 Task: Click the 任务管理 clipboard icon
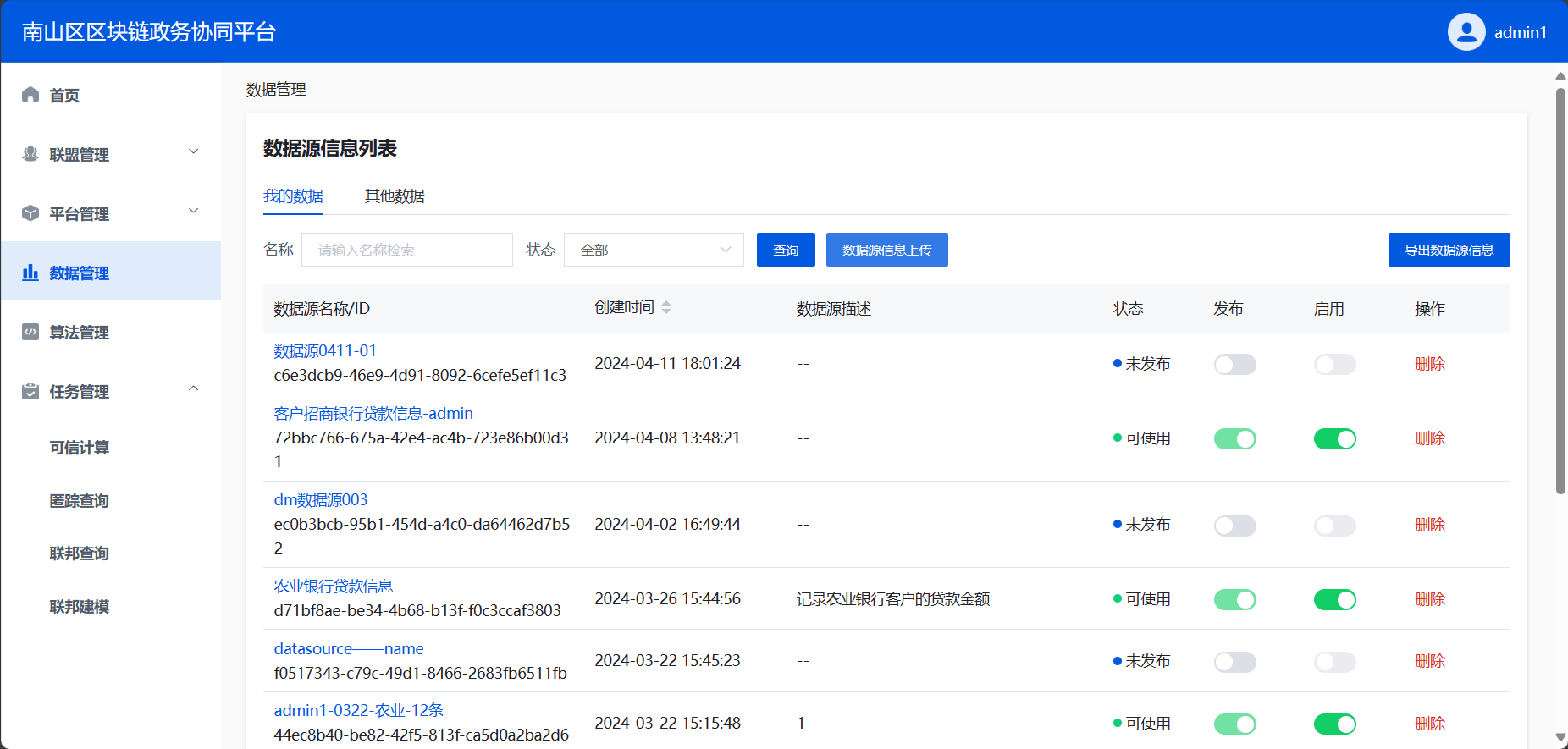pyautogui.click(x=30, y=390)
